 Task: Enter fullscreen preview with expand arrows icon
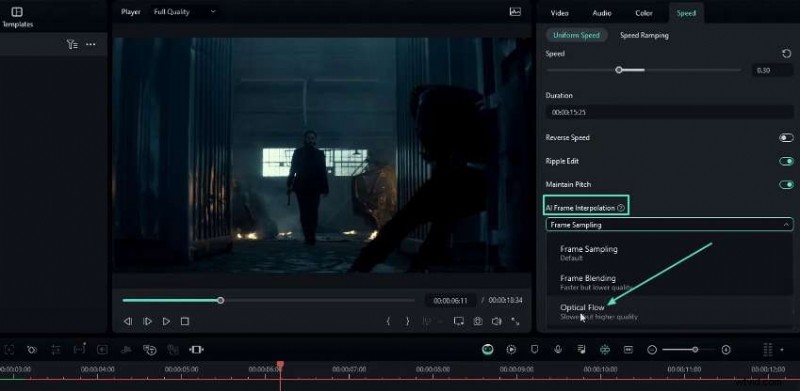click(515, 322)
